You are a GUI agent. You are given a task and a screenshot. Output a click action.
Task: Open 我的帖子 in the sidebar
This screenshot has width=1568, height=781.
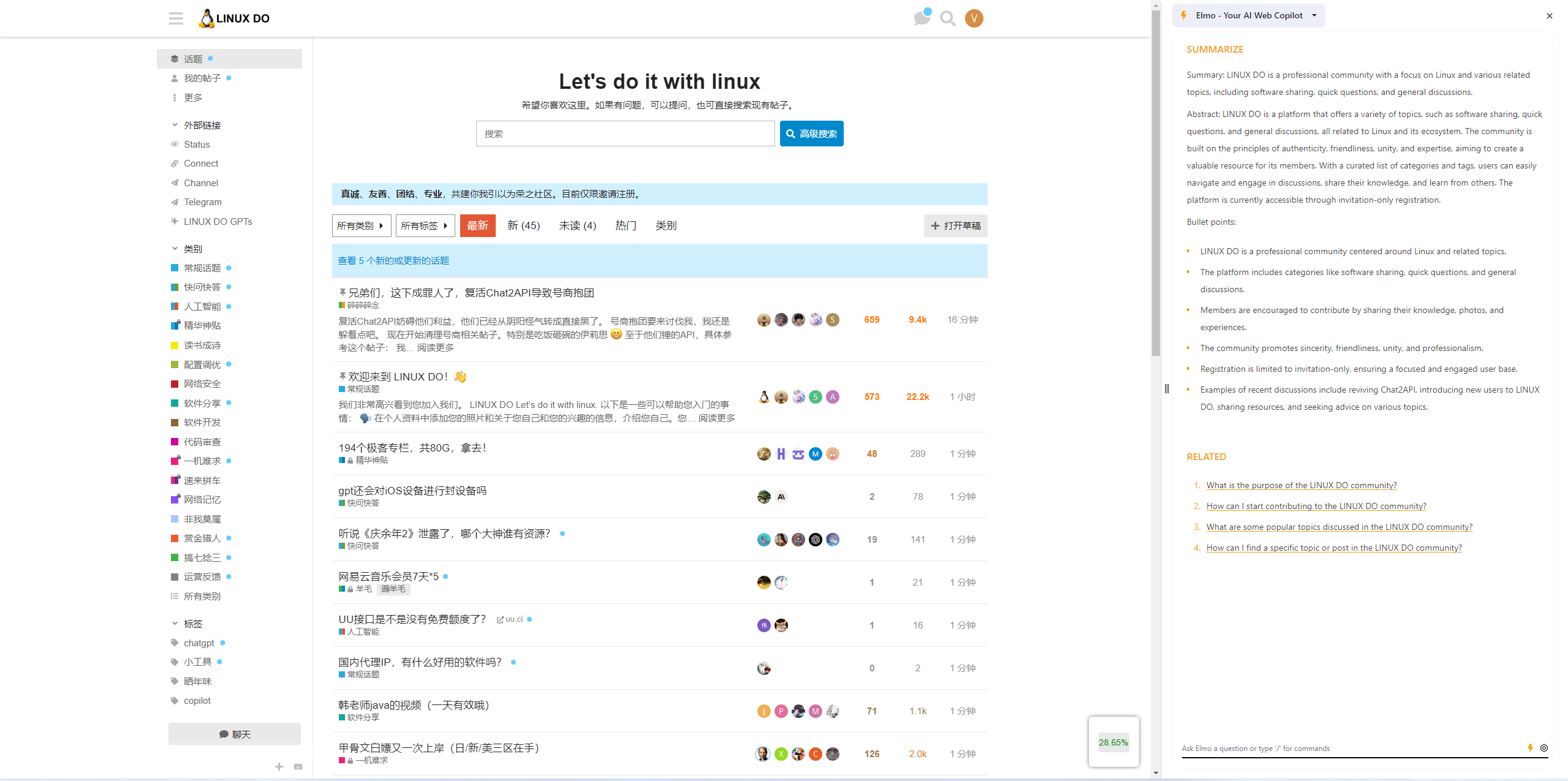pos(202,78)
